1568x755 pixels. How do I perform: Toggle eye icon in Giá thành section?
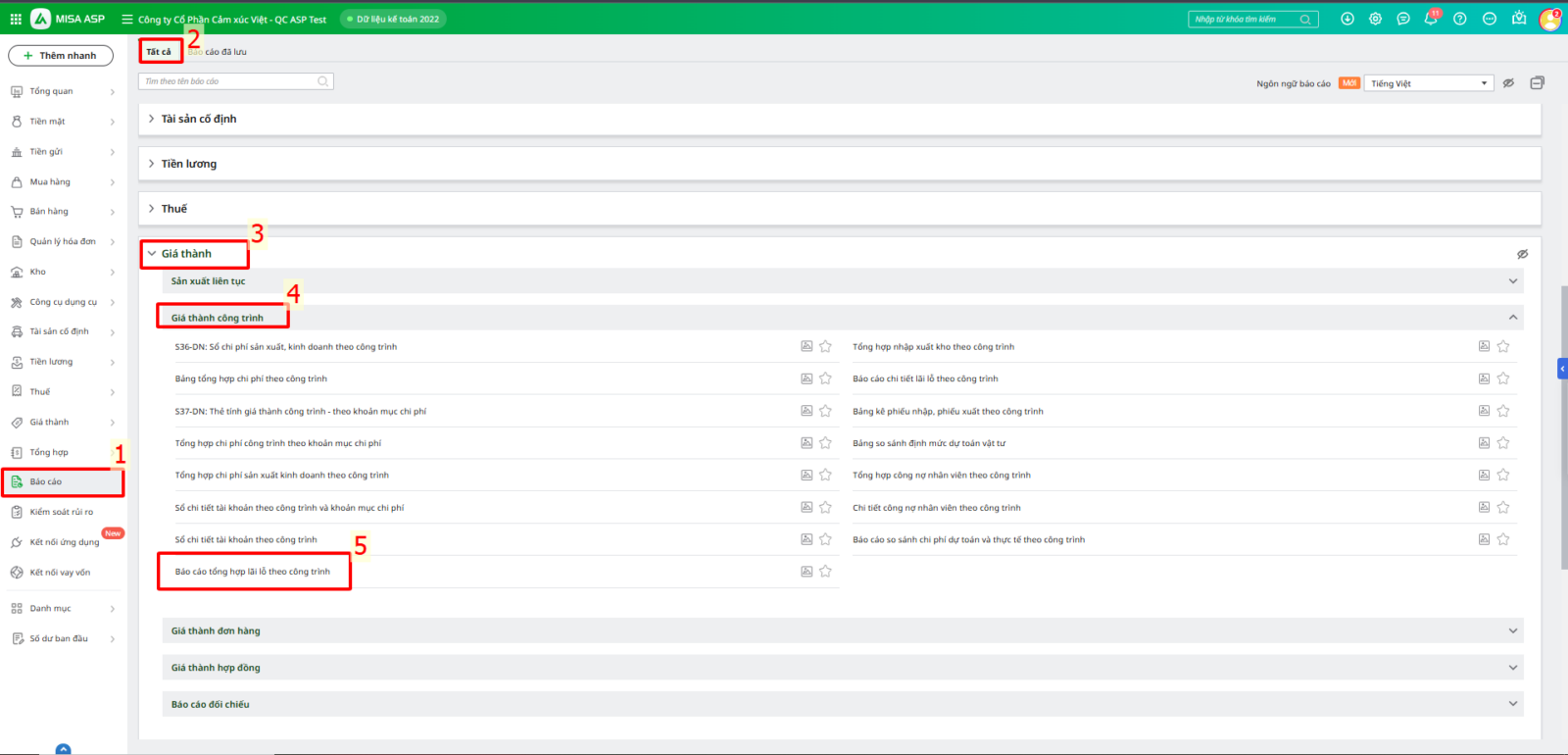click(x=1522, y=254)
